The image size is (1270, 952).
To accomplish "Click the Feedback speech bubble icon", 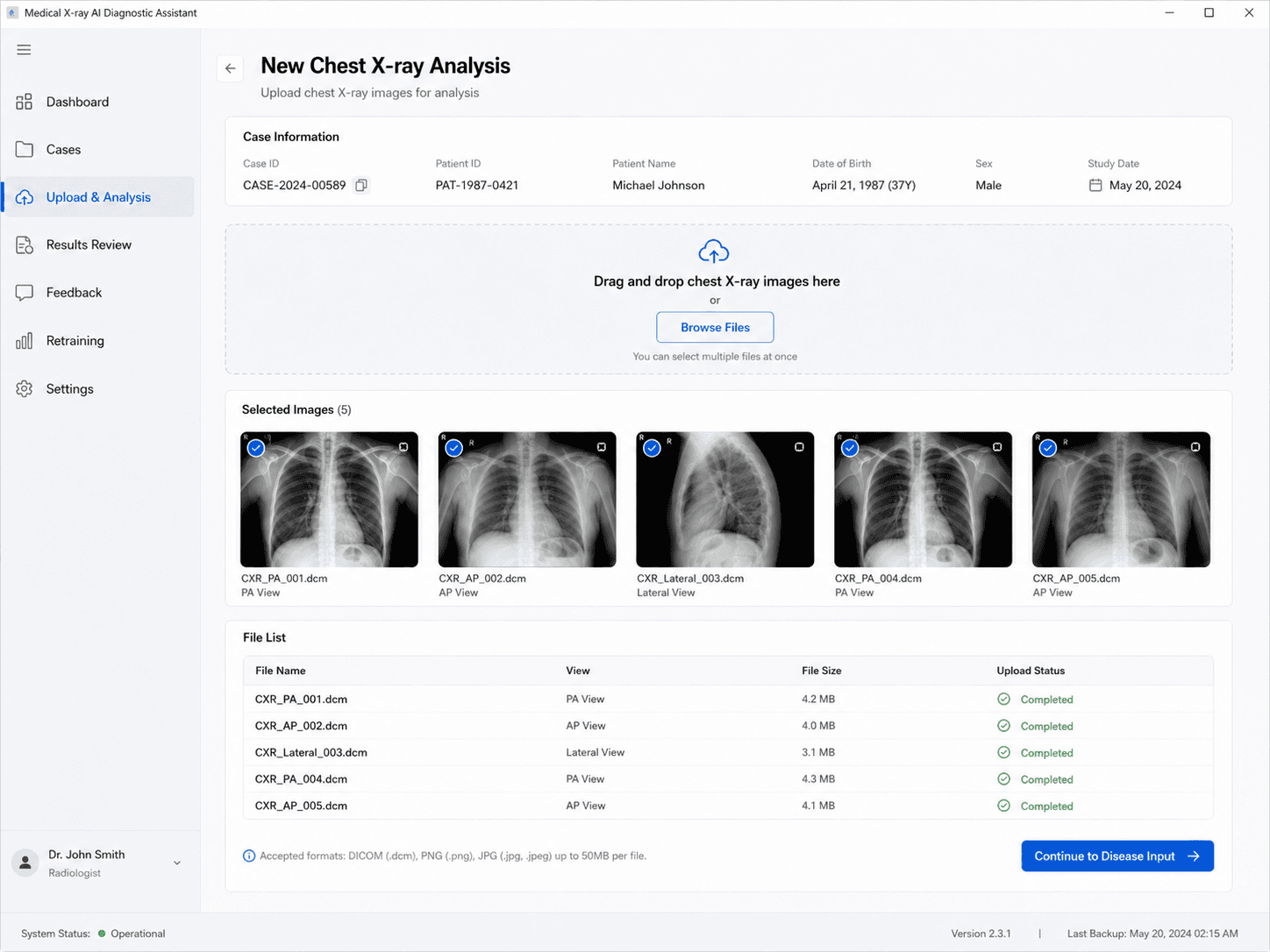I will click(x=25, y=293).
